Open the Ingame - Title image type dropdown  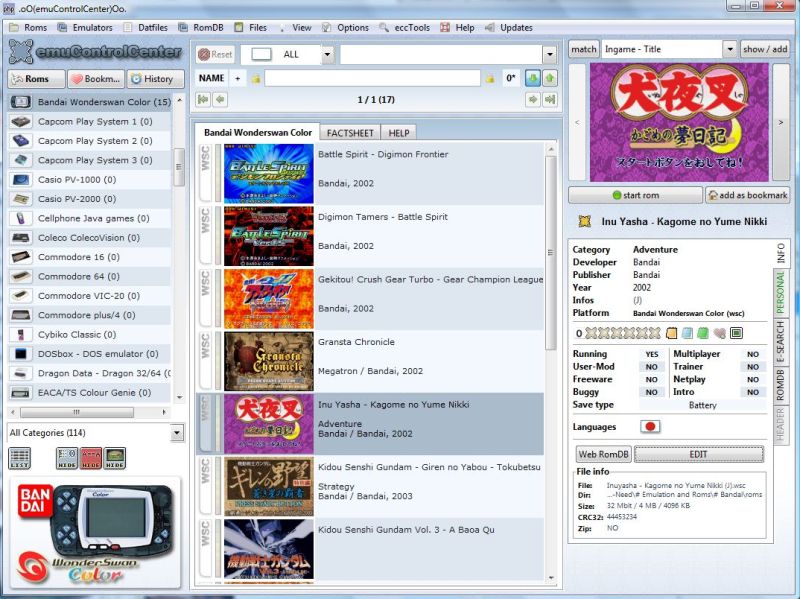pos(730,49)
